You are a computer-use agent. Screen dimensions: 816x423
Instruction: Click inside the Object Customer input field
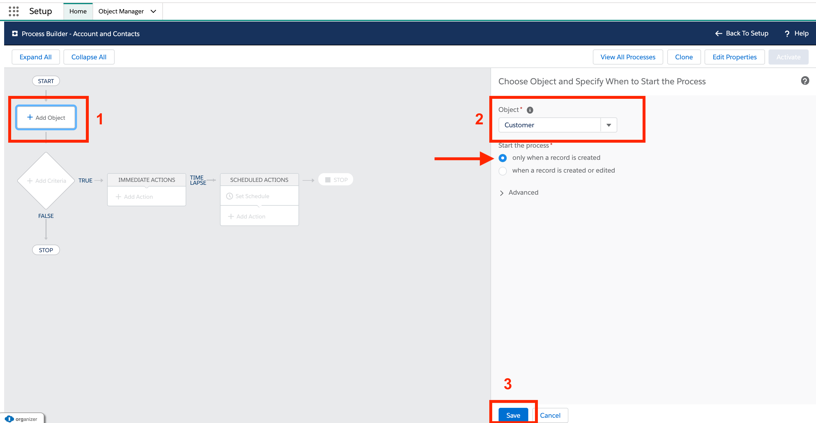point(548,125)
